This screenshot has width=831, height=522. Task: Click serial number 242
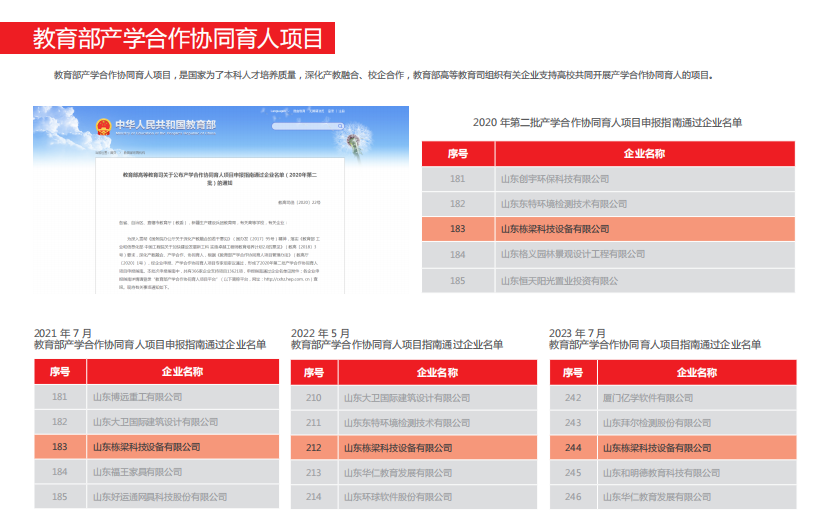point(573,397)
